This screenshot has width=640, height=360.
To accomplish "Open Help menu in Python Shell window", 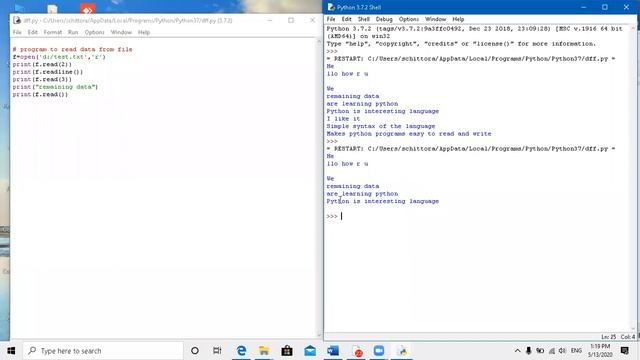I will pos(458,19).
